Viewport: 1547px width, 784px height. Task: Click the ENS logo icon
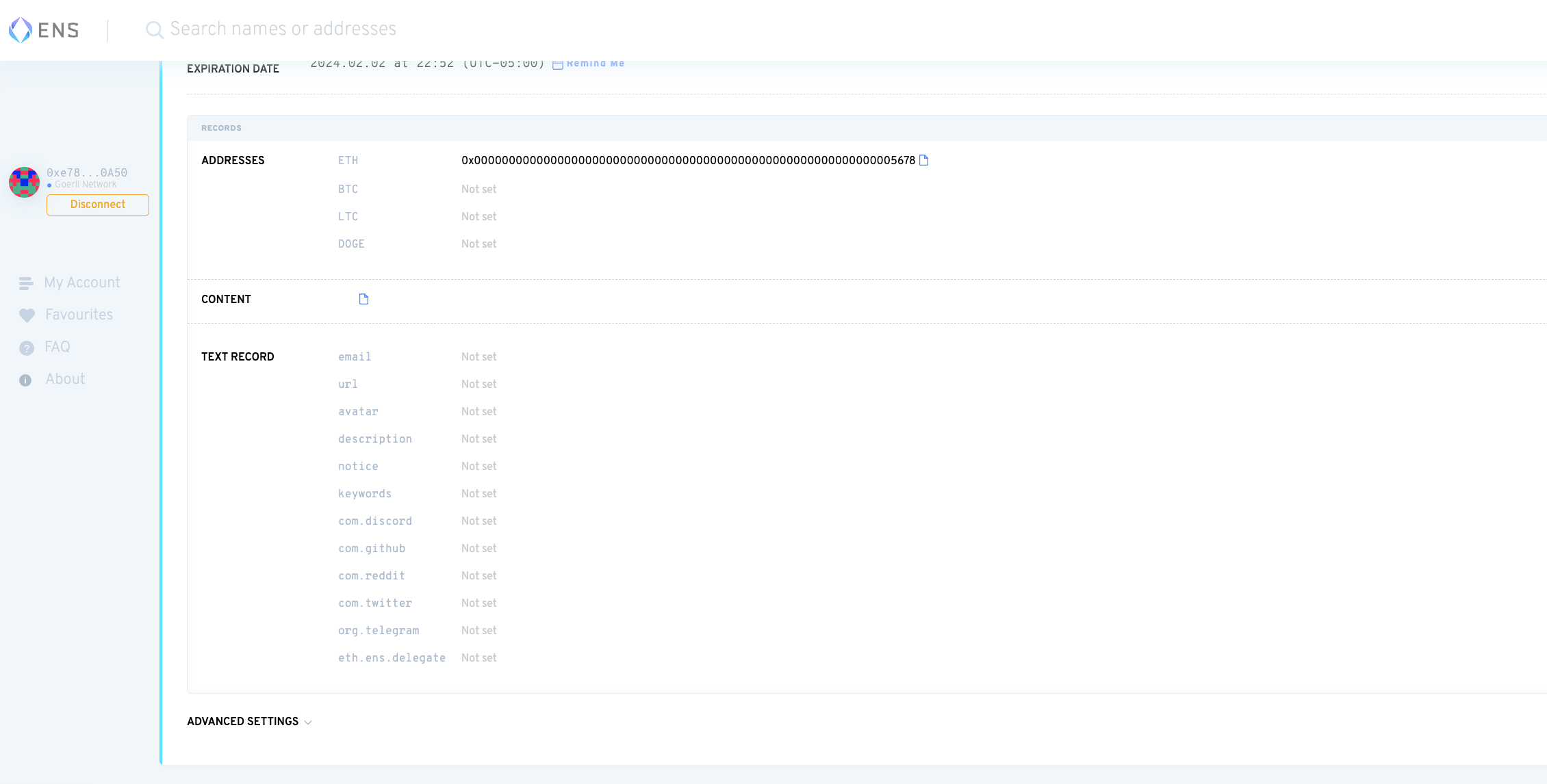click(21, 29)
